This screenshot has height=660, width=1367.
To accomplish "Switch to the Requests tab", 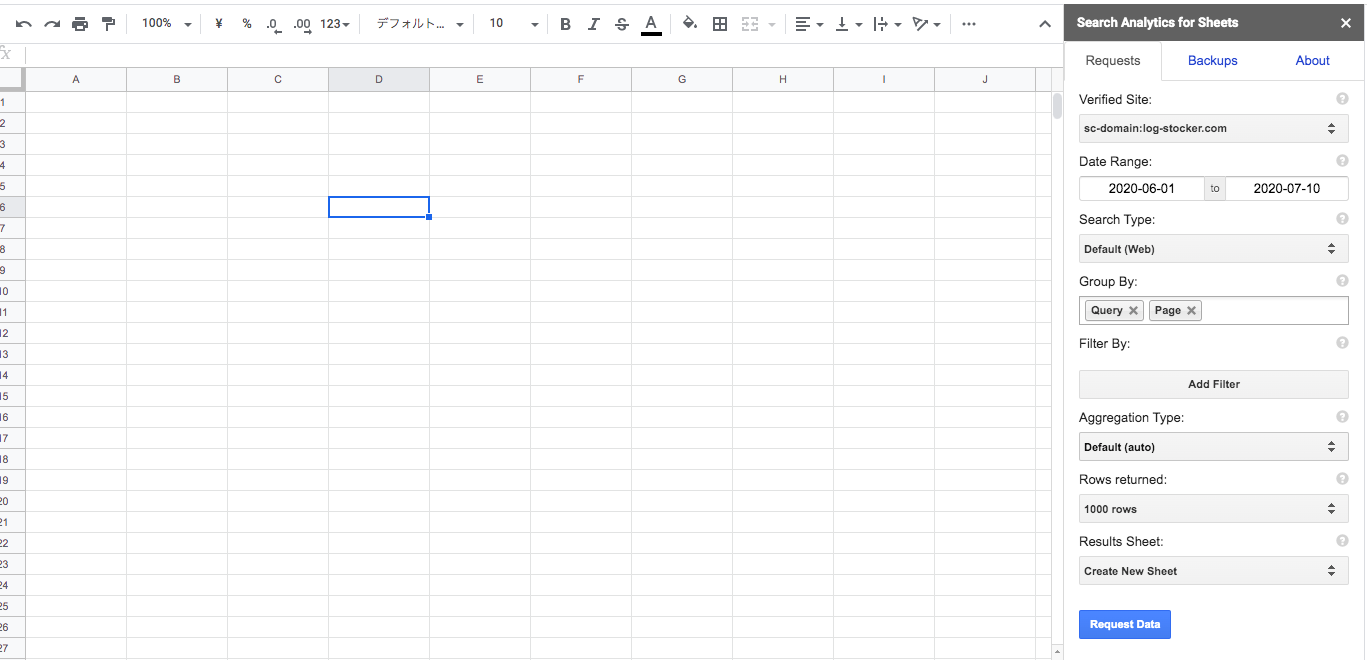I will coord(1113,61).
